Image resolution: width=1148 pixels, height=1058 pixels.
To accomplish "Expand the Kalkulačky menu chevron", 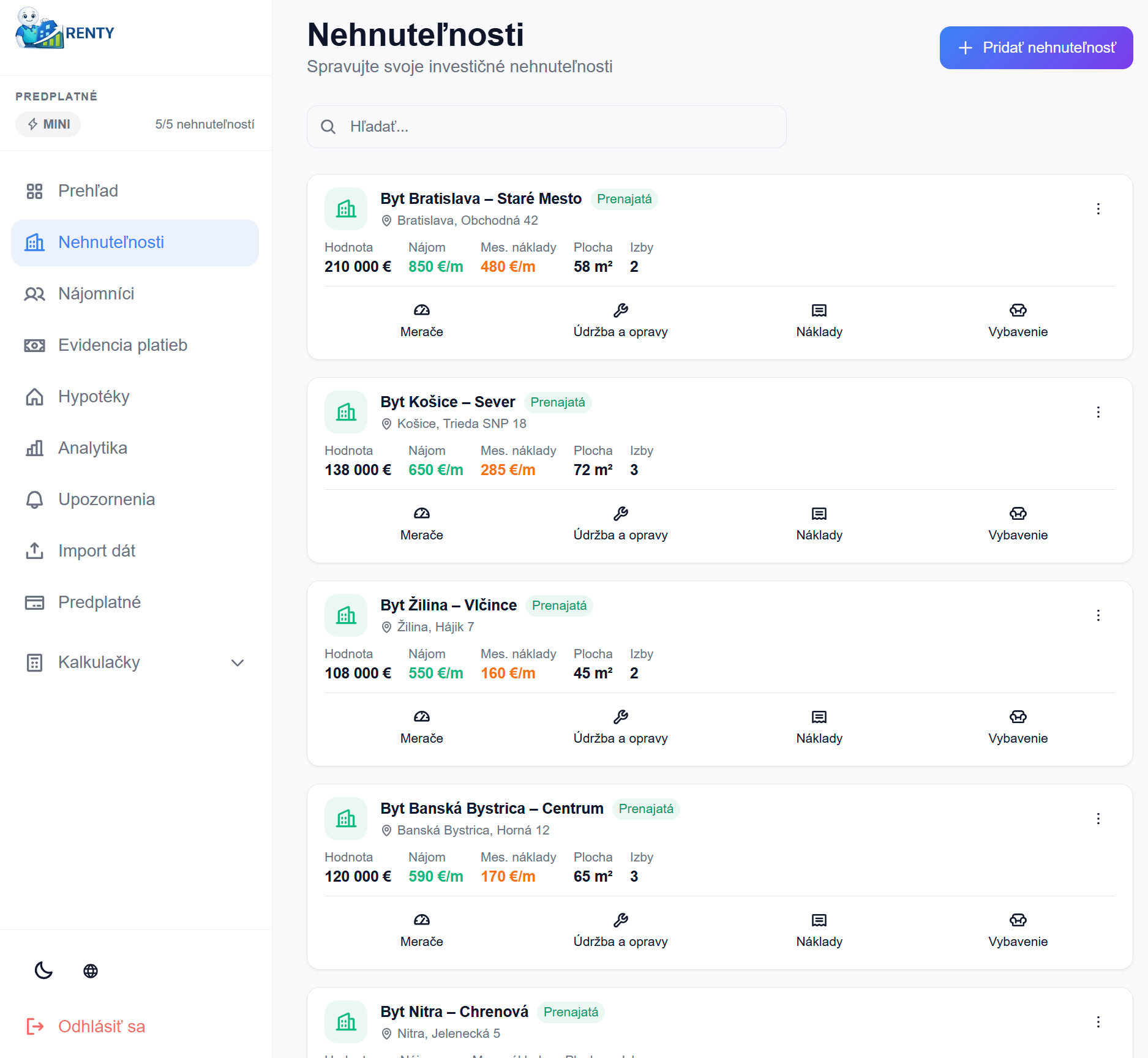I will point(238,662).
